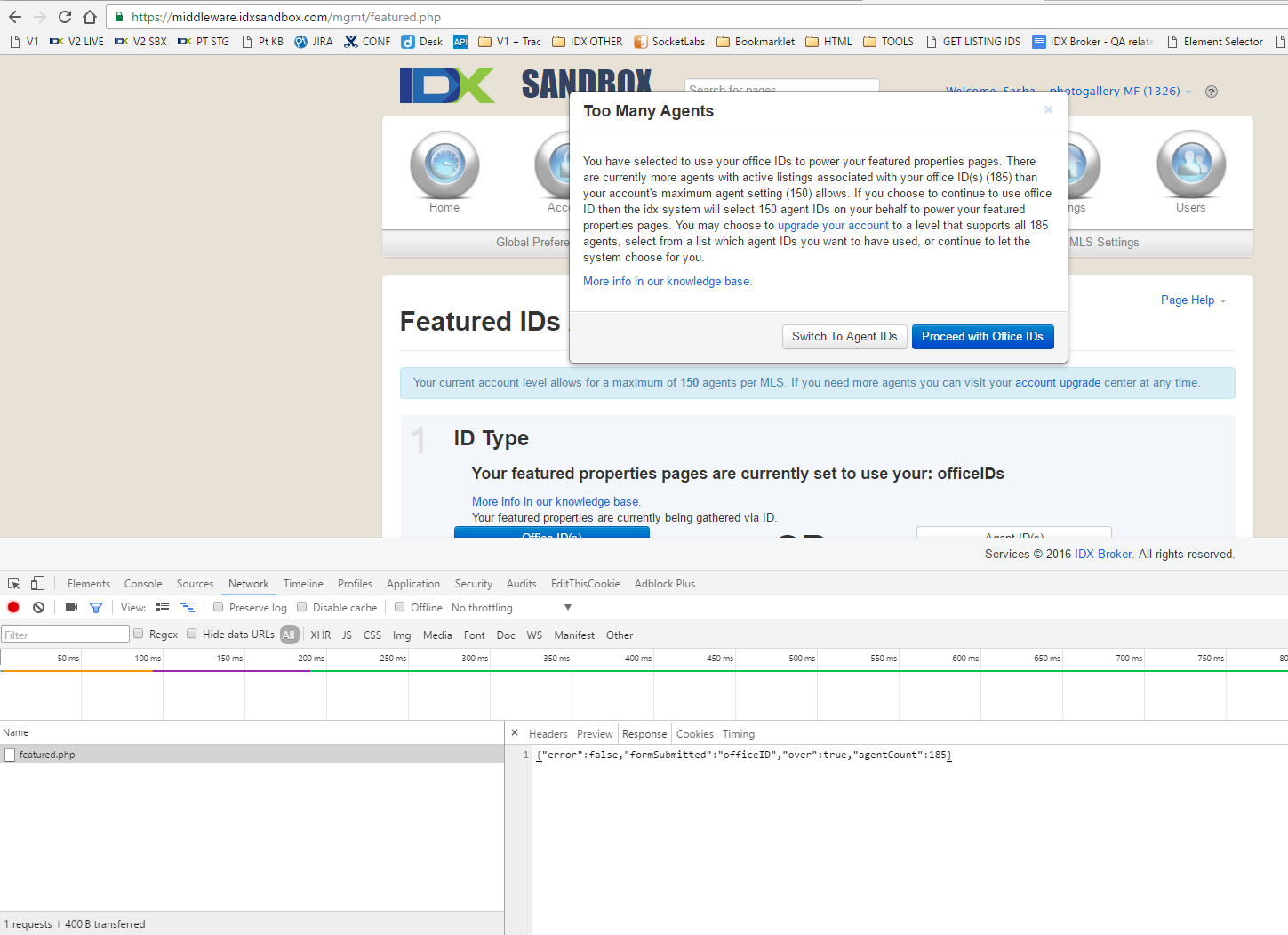Filter requests by CSS
The width and height of the screenshot is (1288, 935).
coord(372,635)
